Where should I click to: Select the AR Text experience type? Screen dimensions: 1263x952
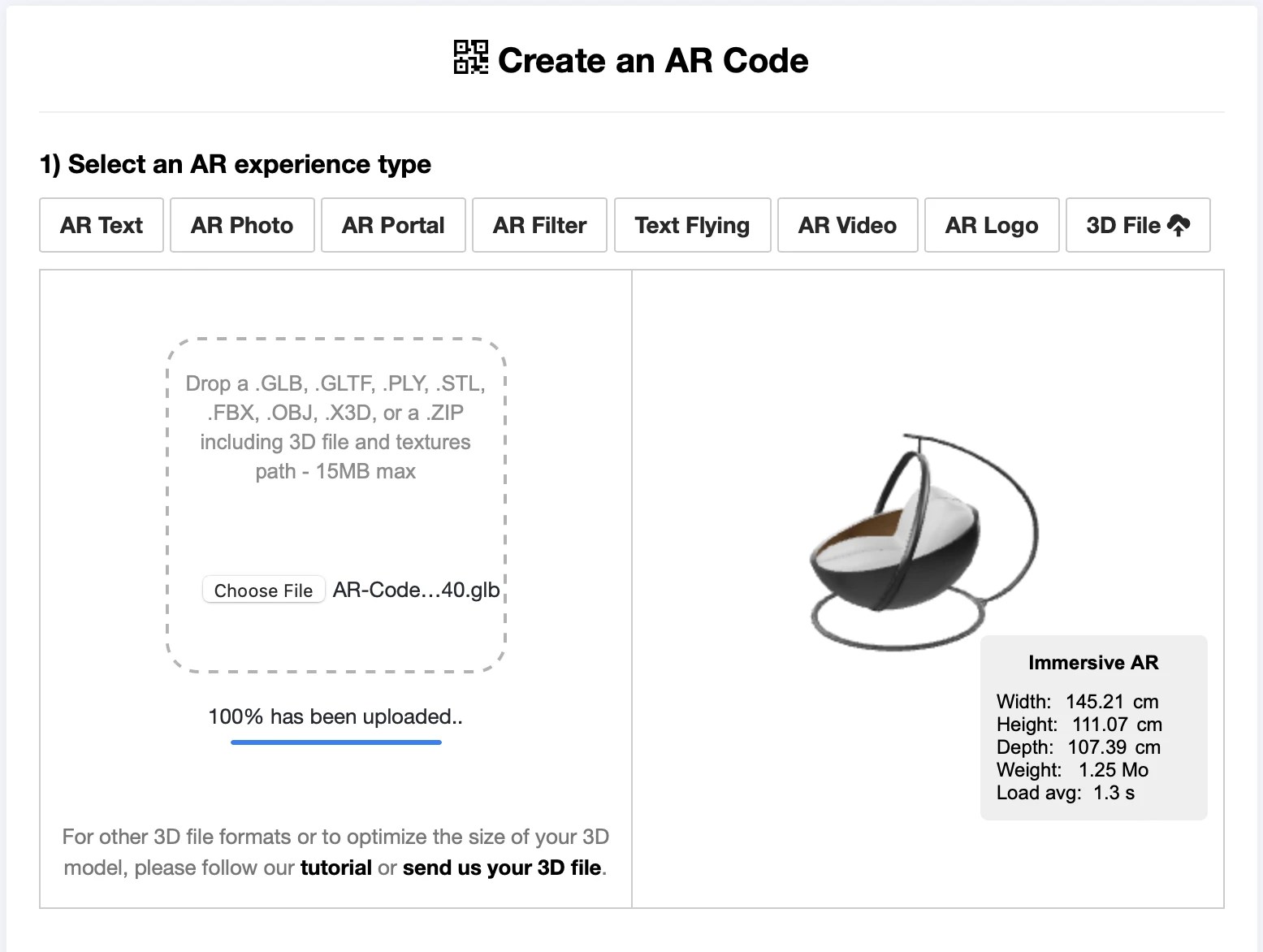[x=101, y=225]
